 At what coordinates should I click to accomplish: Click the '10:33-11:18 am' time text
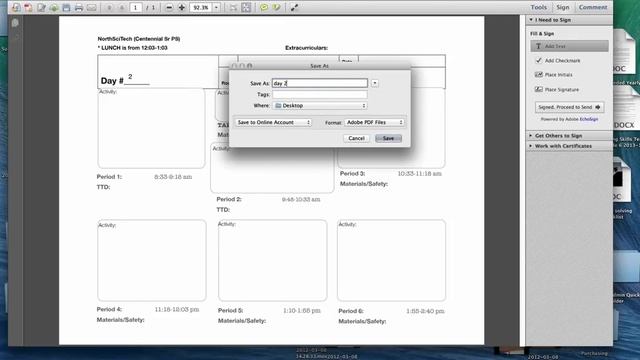pos(420,173)
